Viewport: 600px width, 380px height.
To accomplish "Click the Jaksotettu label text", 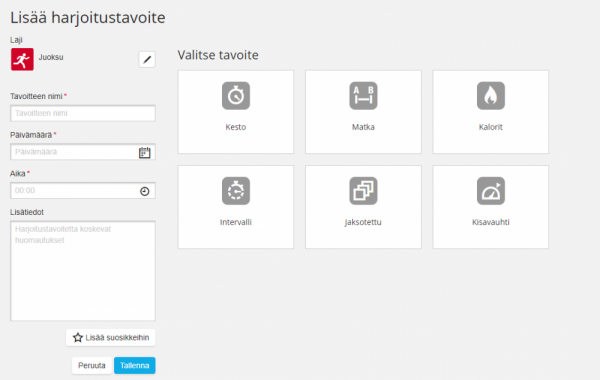I will coord(363,222).
